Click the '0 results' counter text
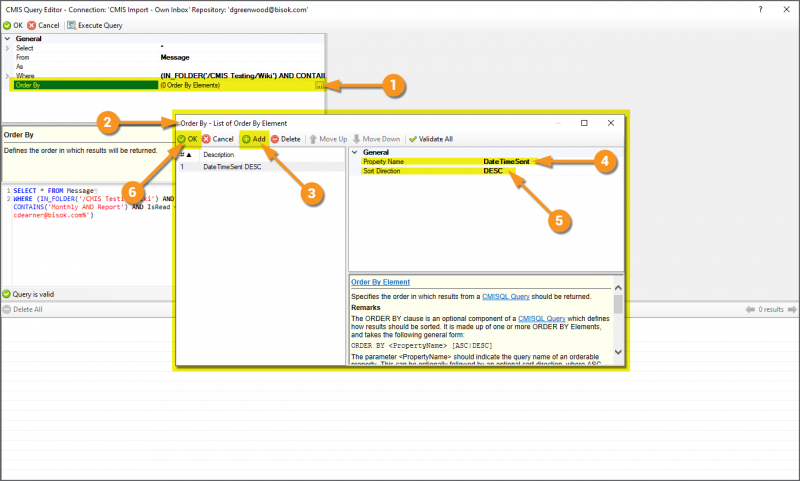The width and height of the screenshot is (800, 481). [771, 309]
